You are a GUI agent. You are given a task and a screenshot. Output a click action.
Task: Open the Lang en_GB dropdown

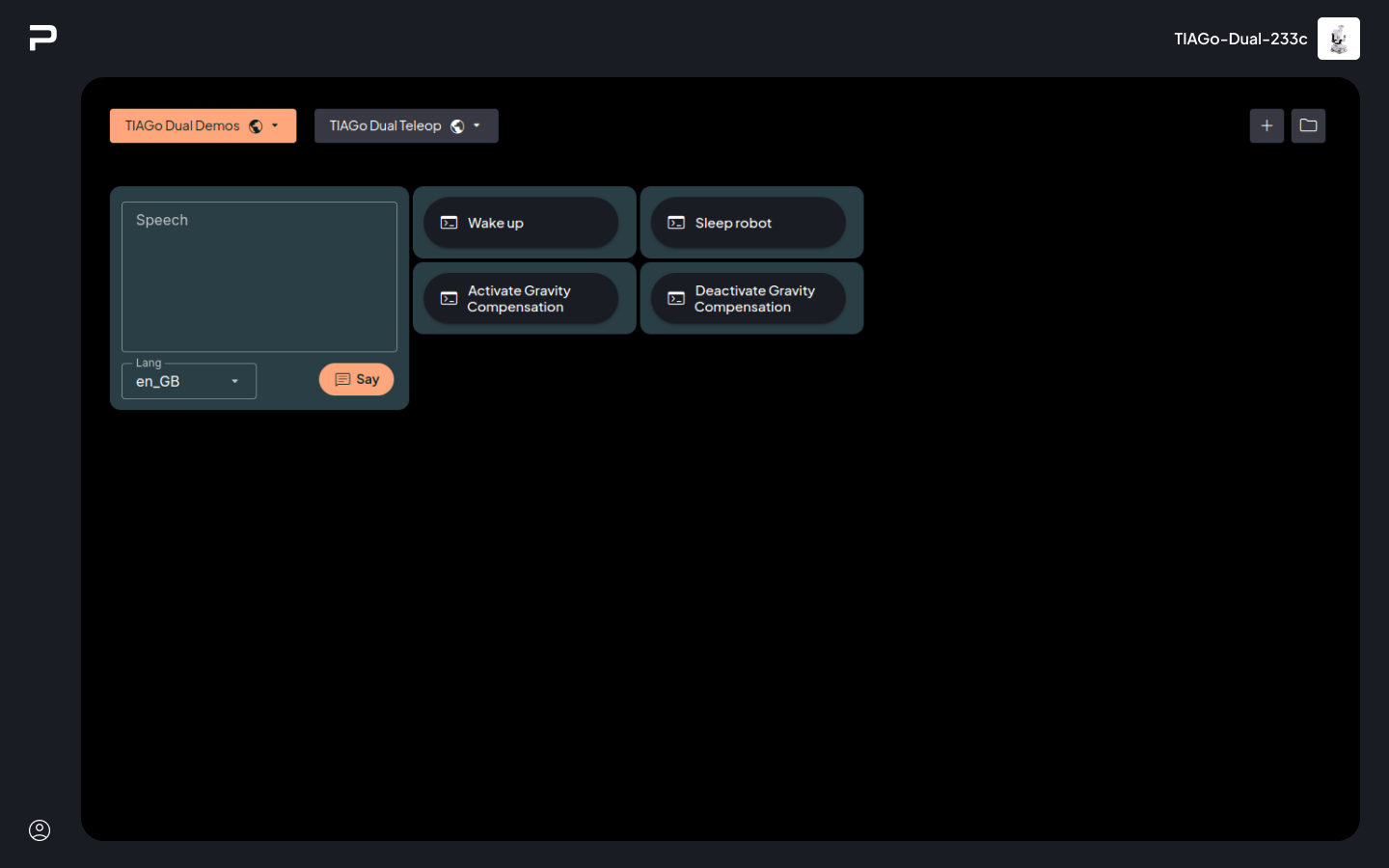coord(189,381)
